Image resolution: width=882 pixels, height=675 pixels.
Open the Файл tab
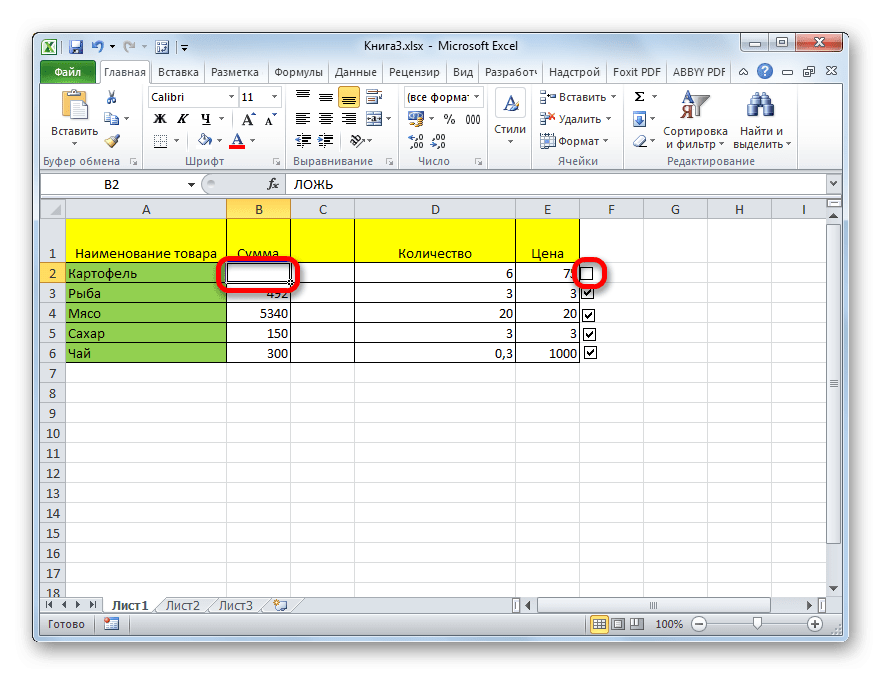68,71
